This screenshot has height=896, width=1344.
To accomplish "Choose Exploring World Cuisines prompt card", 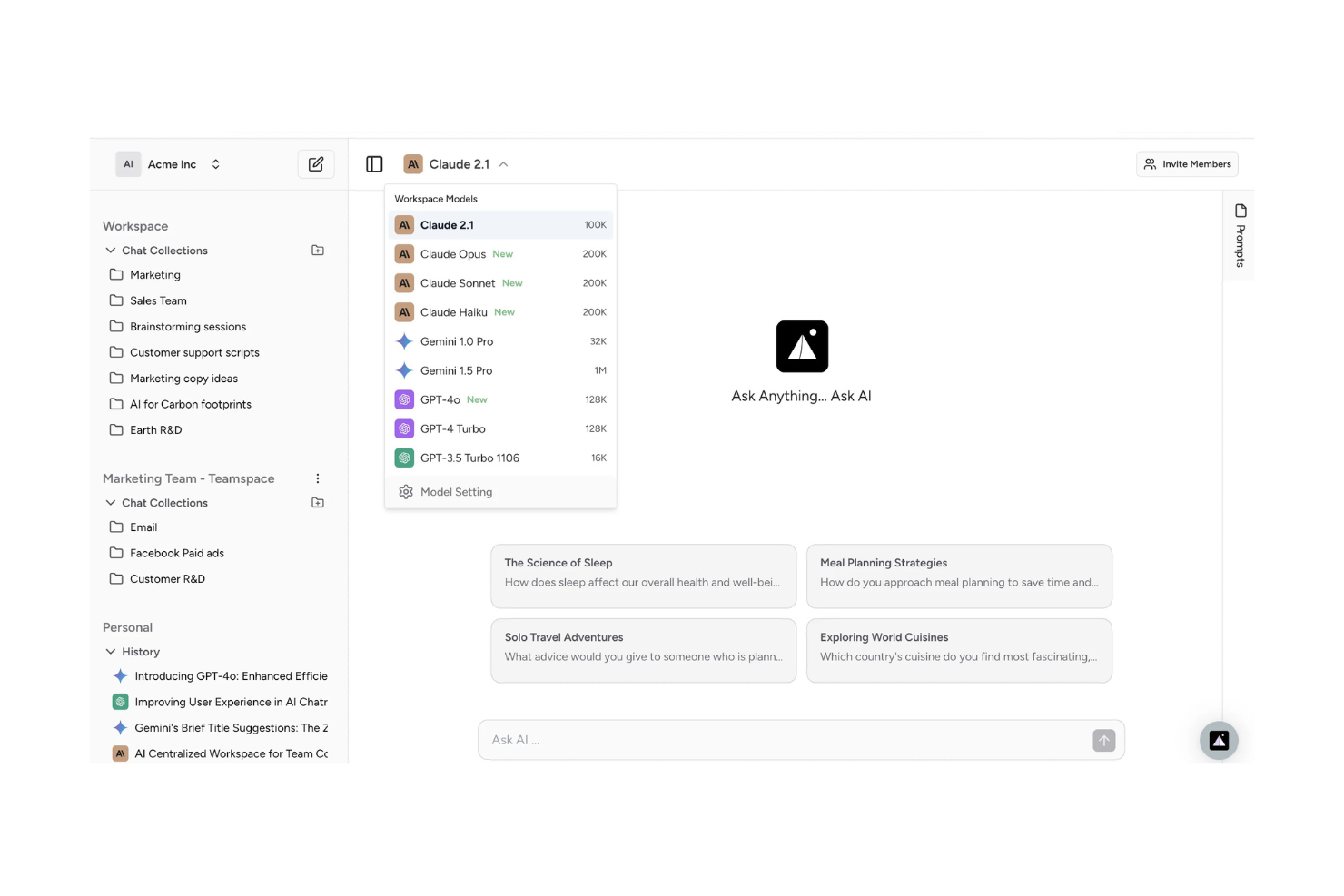I will [959, 650].
